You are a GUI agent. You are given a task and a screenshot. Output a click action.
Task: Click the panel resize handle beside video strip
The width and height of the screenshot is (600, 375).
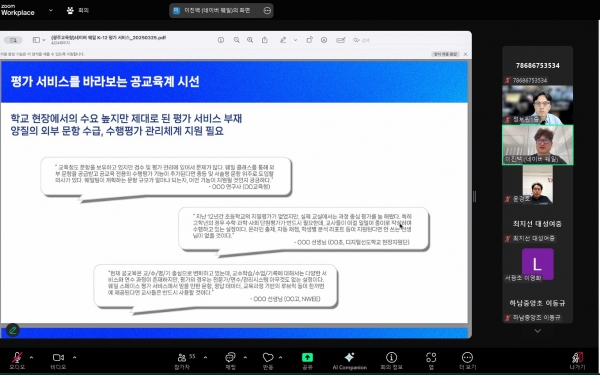474,196
